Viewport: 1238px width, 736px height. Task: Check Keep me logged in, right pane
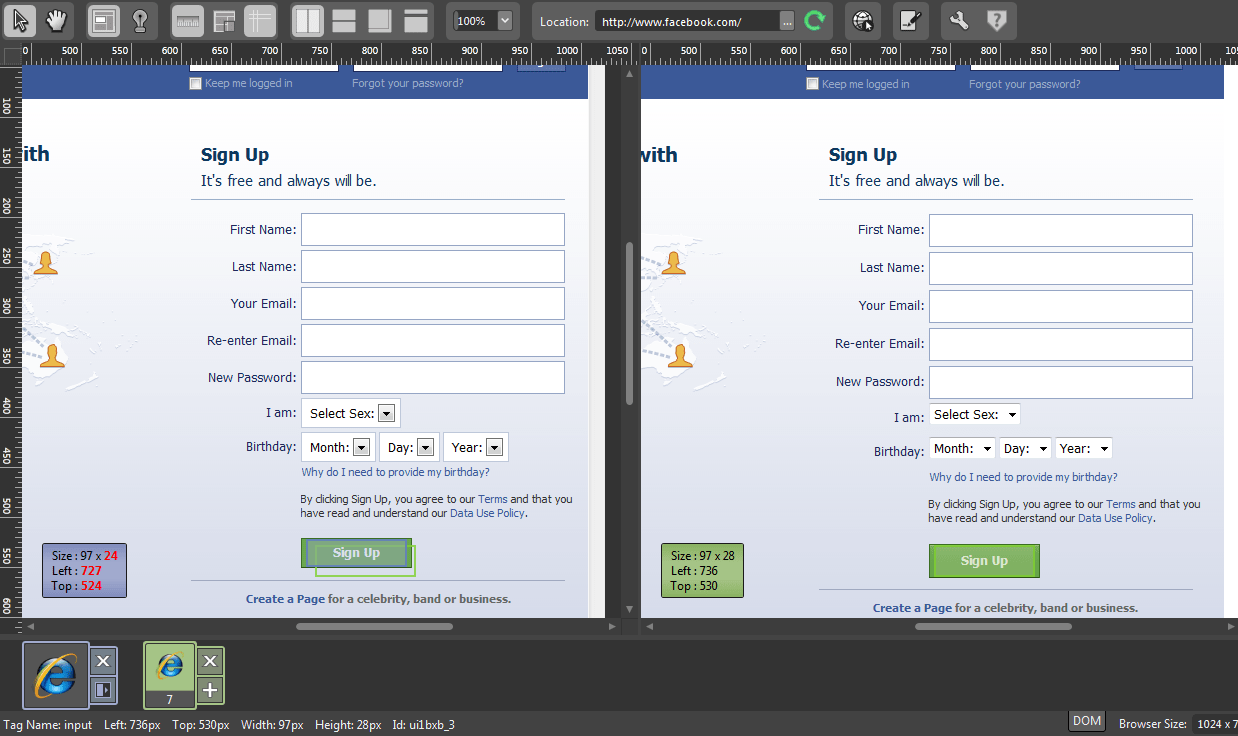(x=813, y=84)
